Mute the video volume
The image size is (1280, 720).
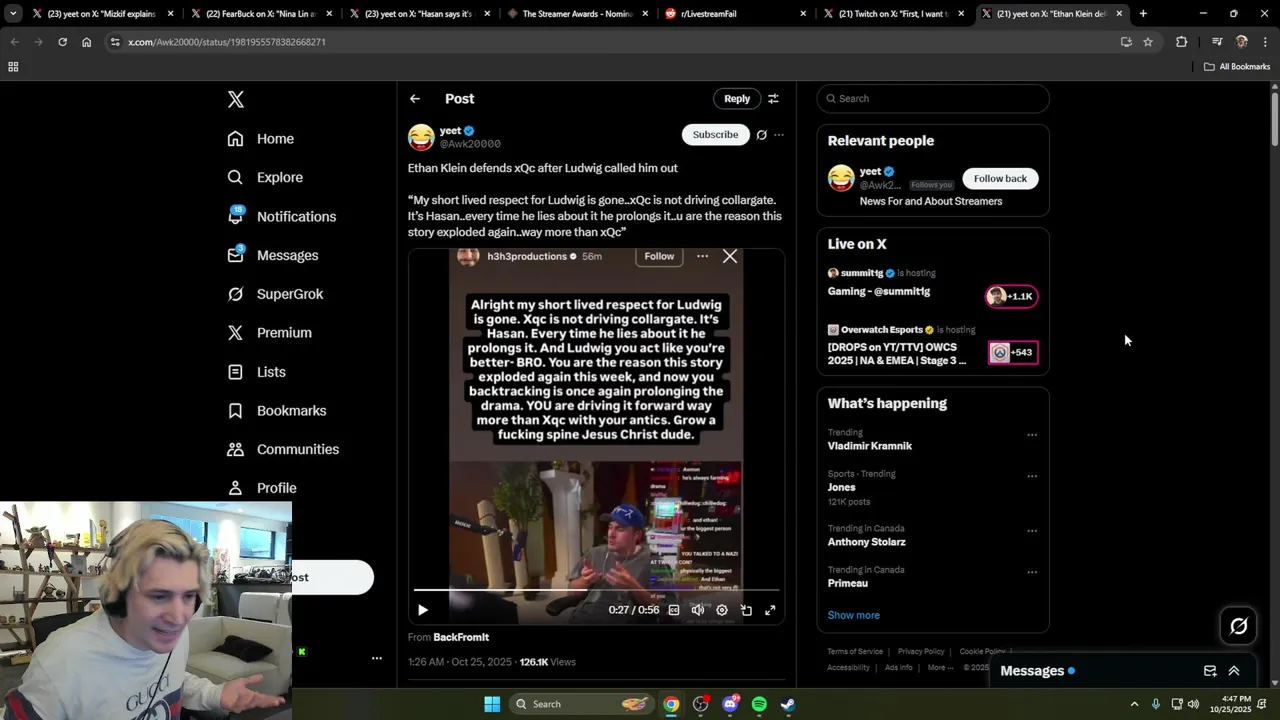pos(698,610)
